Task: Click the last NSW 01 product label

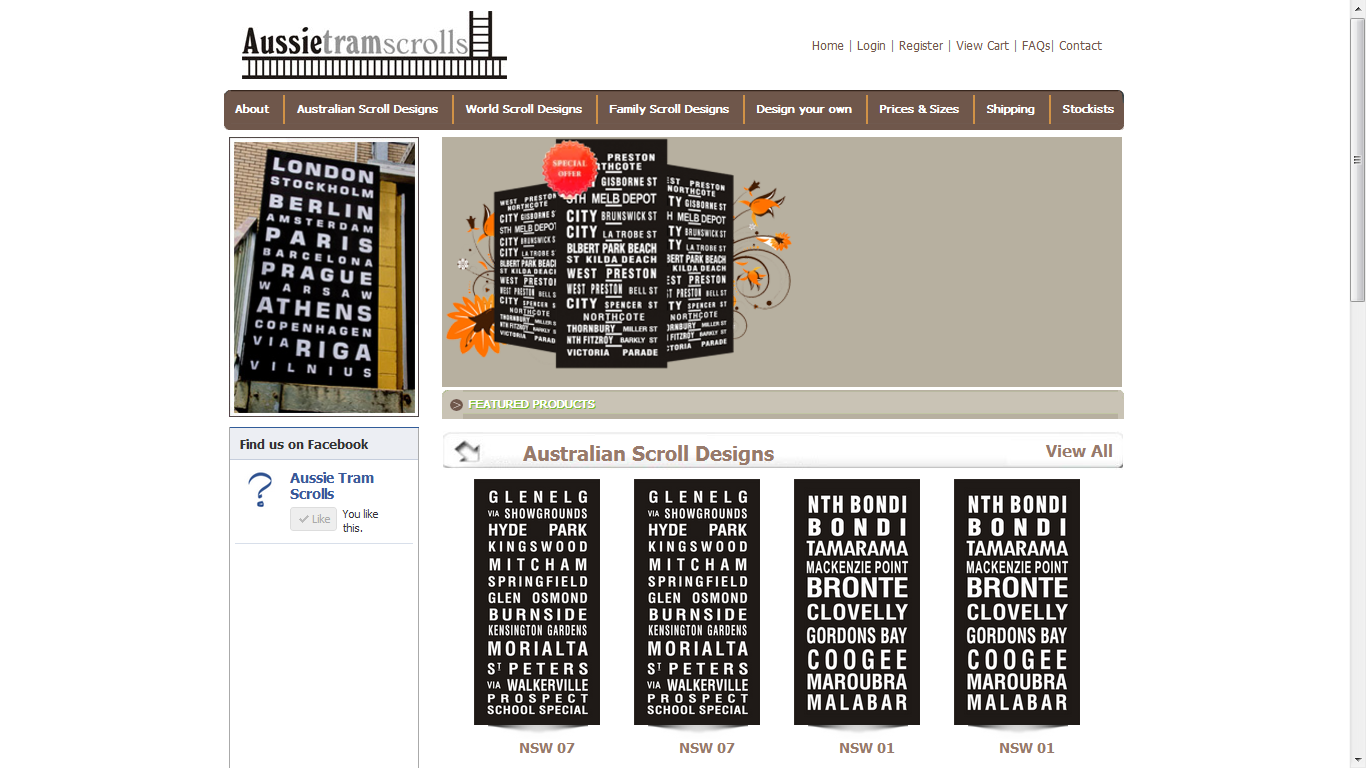Action: [1027, 748]
